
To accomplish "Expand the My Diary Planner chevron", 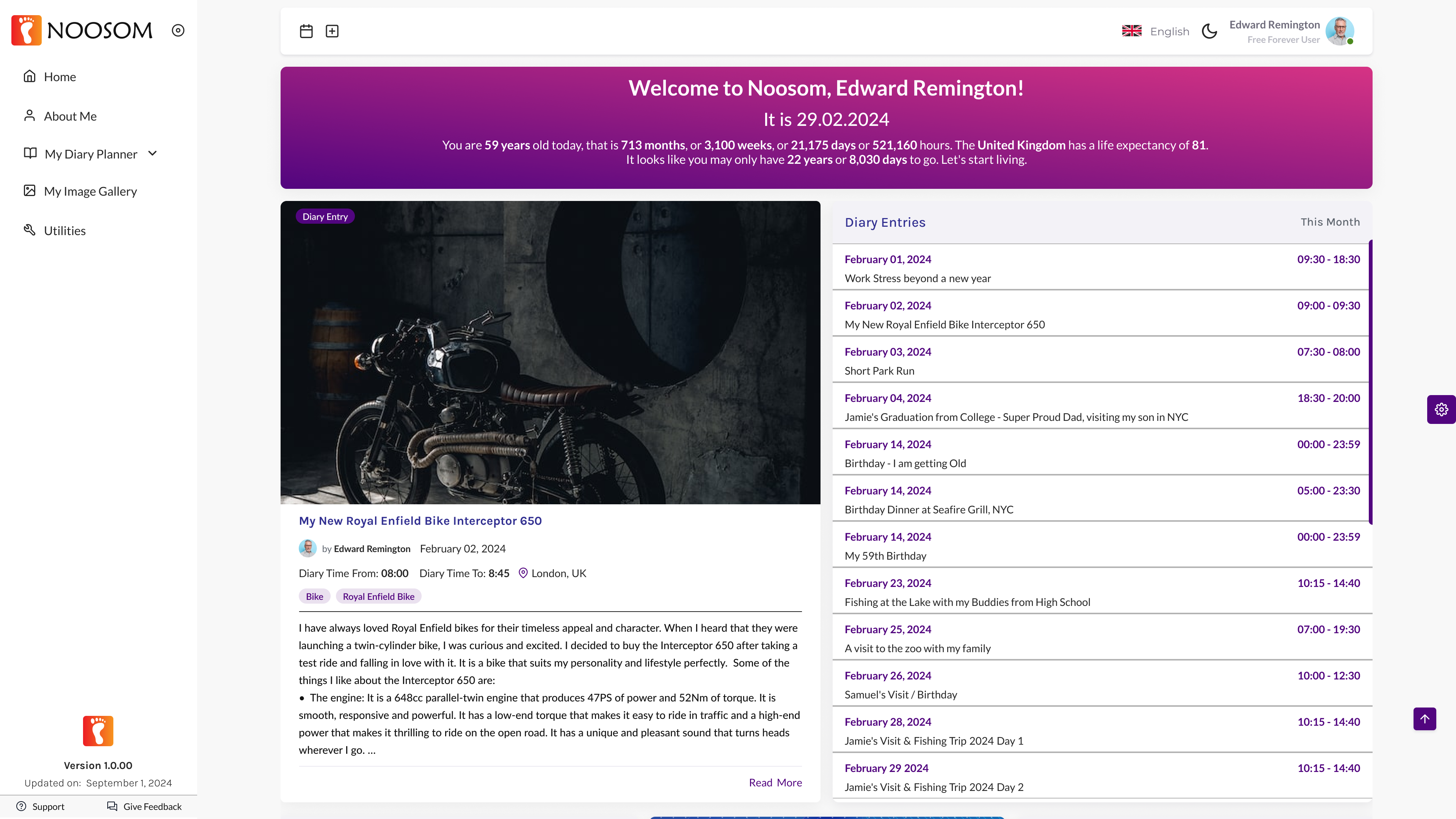I will [152, 154].
